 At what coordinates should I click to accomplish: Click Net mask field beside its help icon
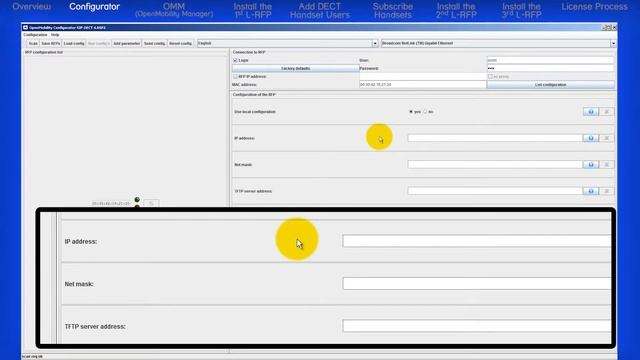point(495,164)
